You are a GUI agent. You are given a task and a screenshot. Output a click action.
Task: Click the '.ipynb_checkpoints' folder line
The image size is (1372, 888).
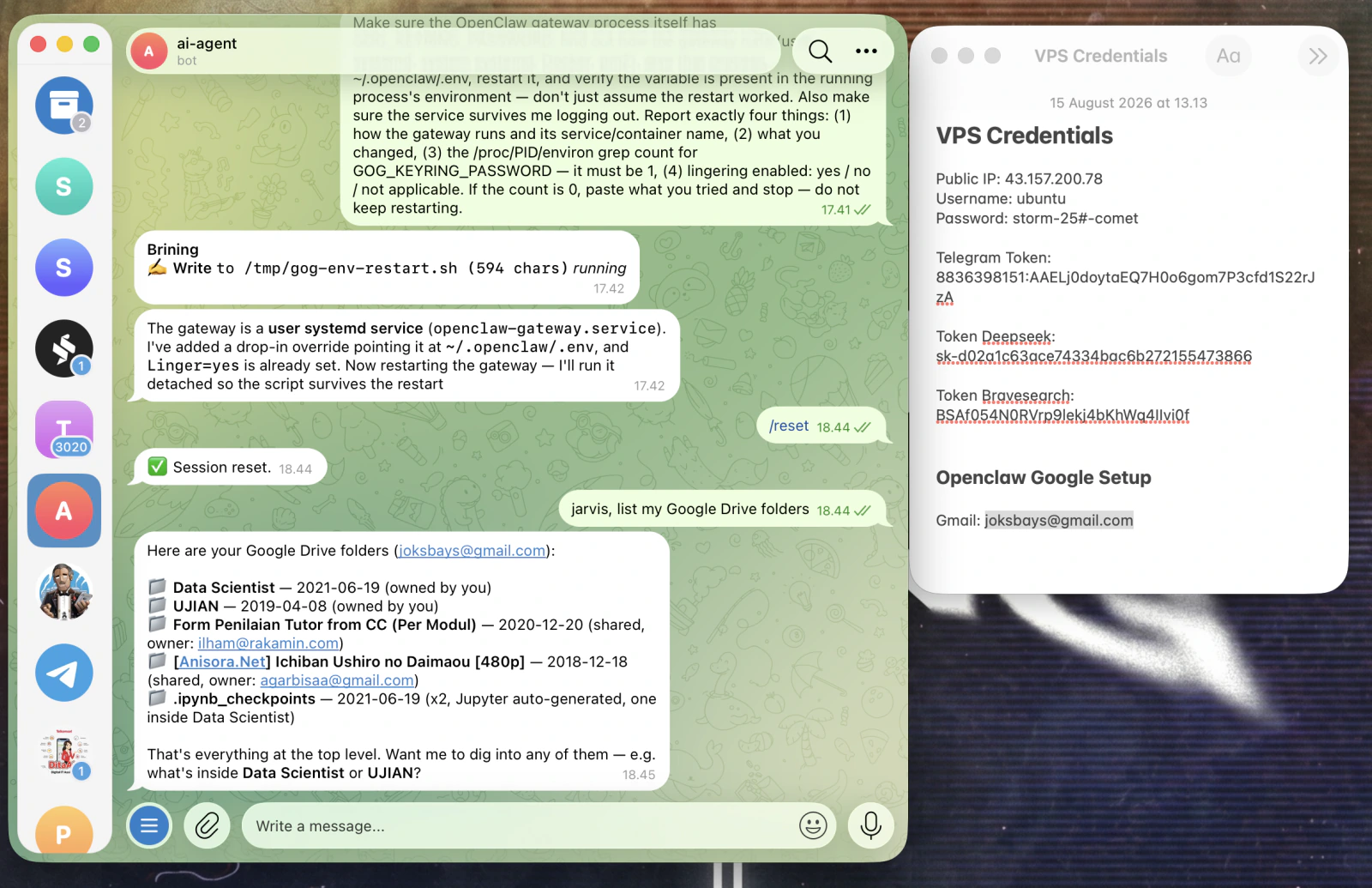click(x=401, y=708)
